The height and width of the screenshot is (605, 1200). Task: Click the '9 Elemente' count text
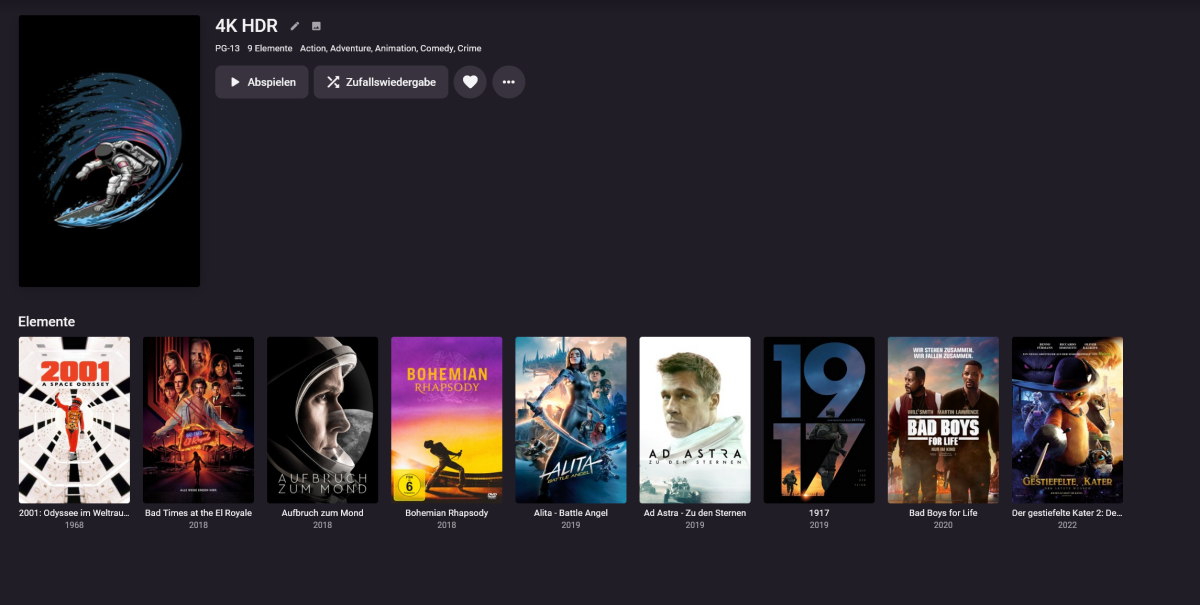click(270, 48)
